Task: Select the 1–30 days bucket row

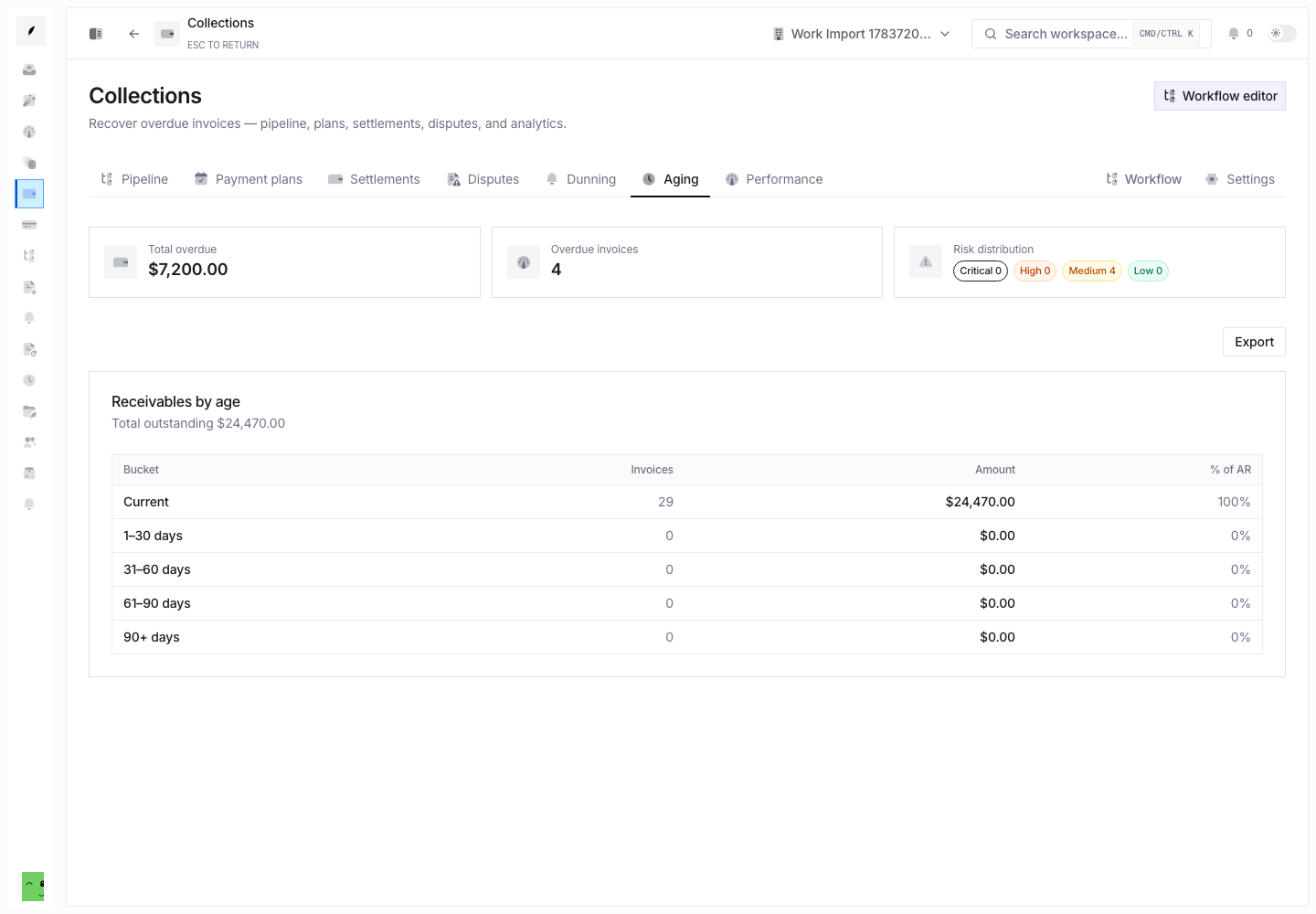Action: click(687, 536)
